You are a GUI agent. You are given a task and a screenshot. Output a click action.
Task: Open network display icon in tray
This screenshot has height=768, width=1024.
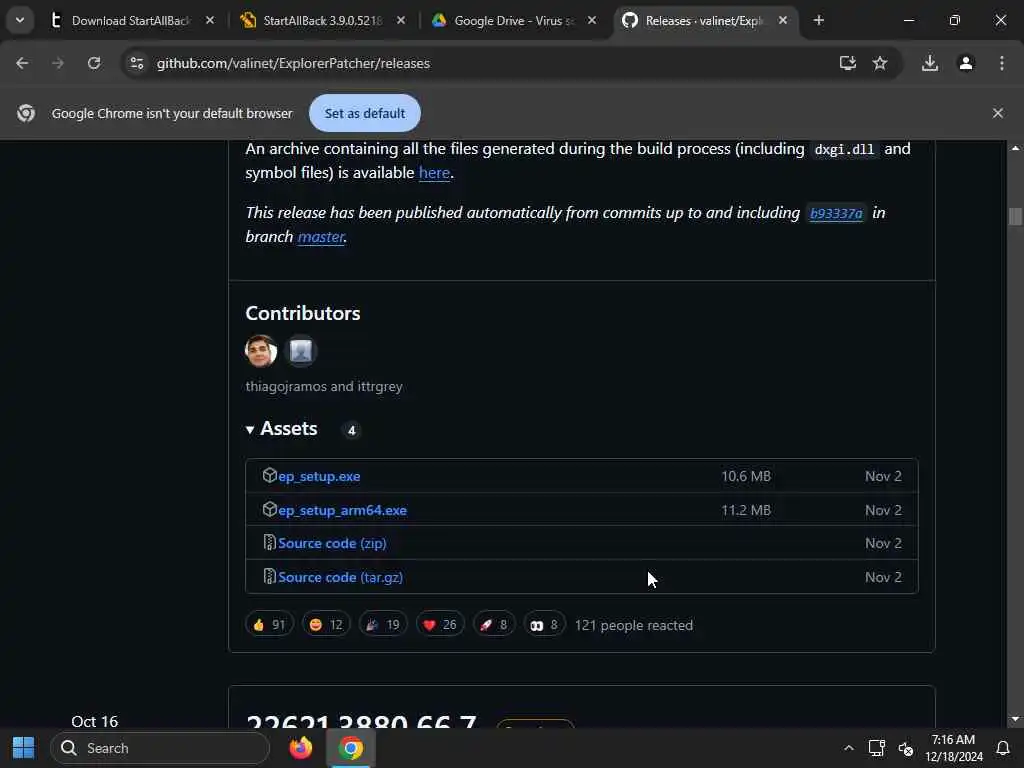coord(876,748)
